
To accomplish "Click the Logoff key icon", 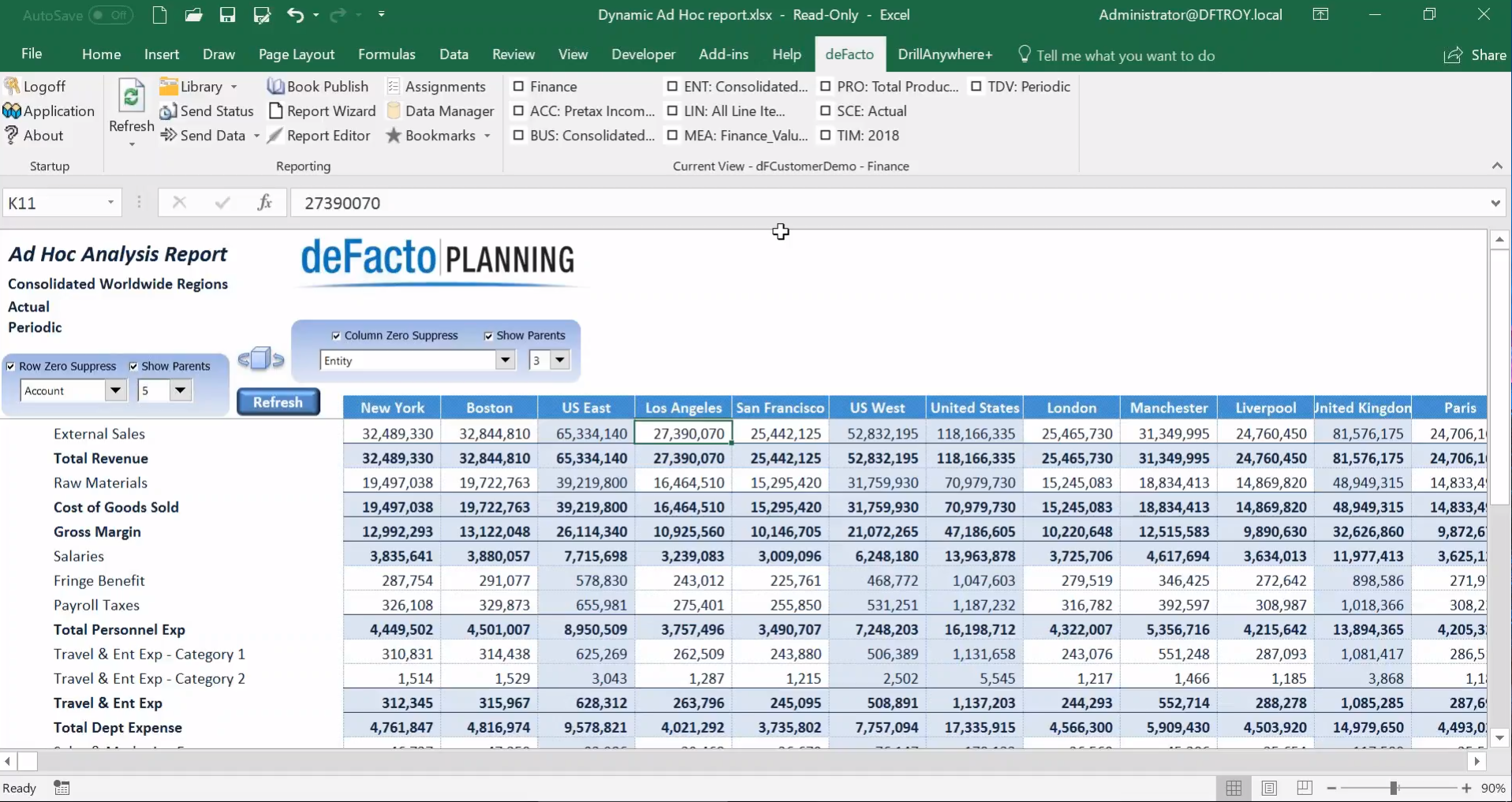I will point(12,87).
